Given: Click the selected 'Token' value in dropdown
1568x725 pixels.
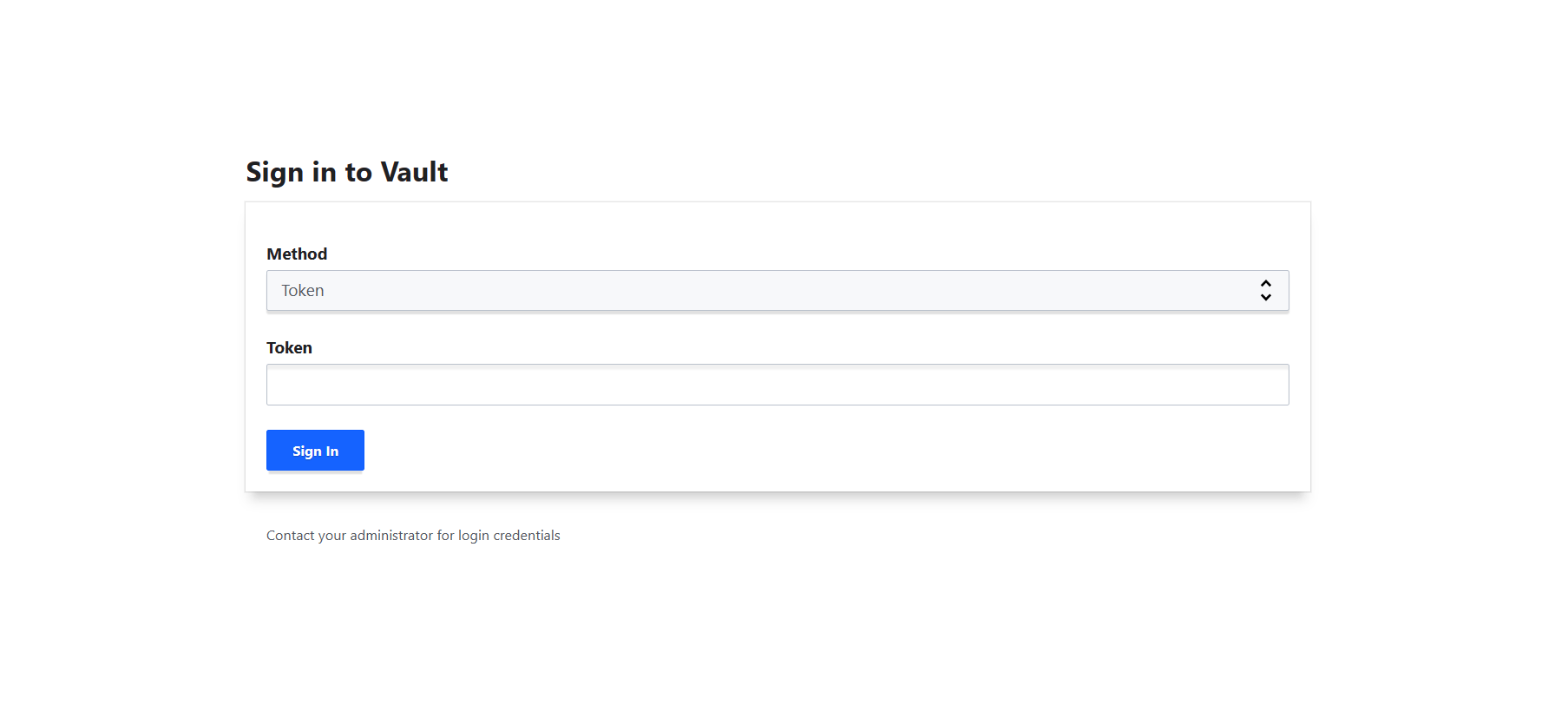Looking at the screenshot, I should (302, 291).
